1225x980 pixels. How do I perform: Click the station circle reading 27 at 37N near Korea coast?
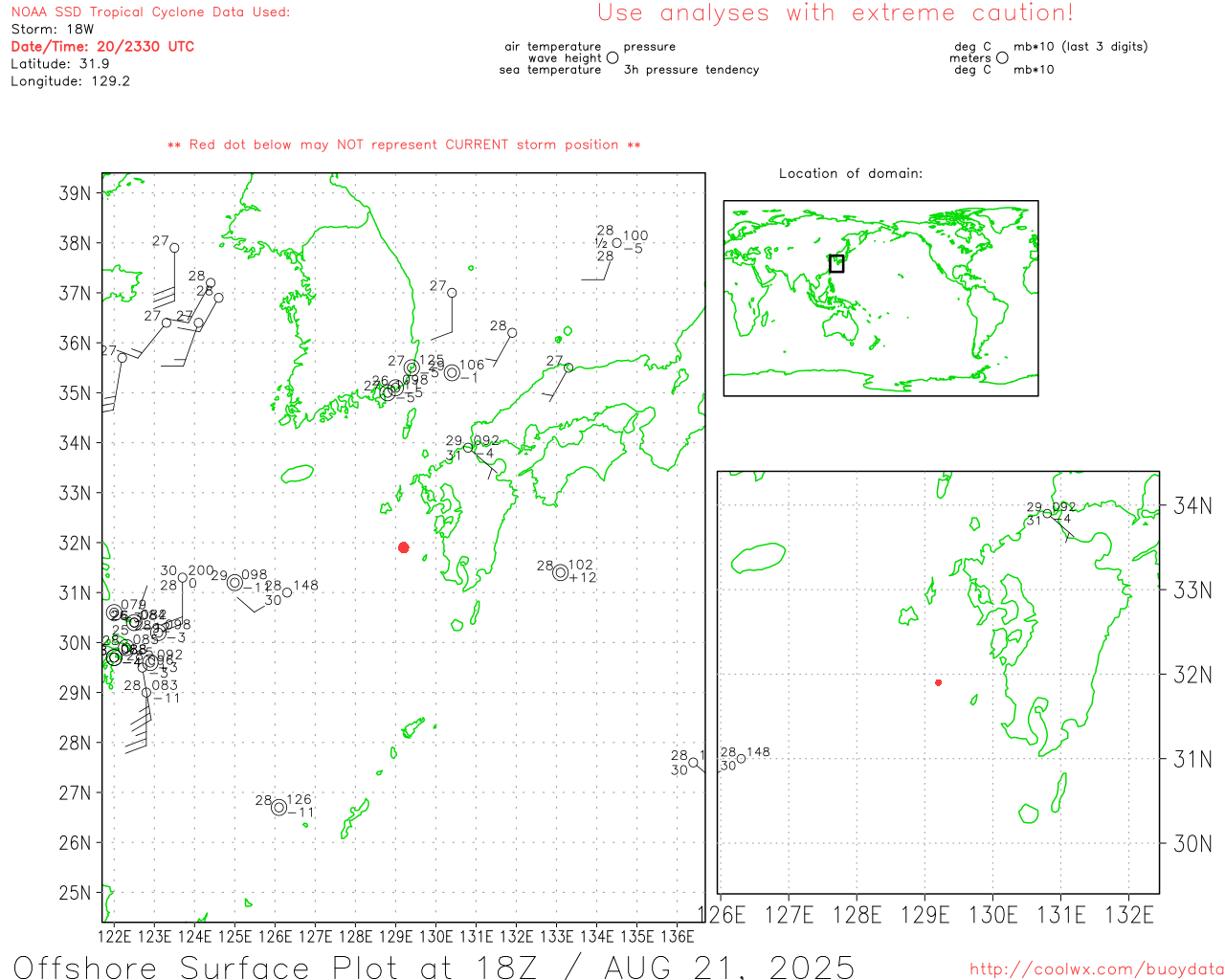click(452, 293)
